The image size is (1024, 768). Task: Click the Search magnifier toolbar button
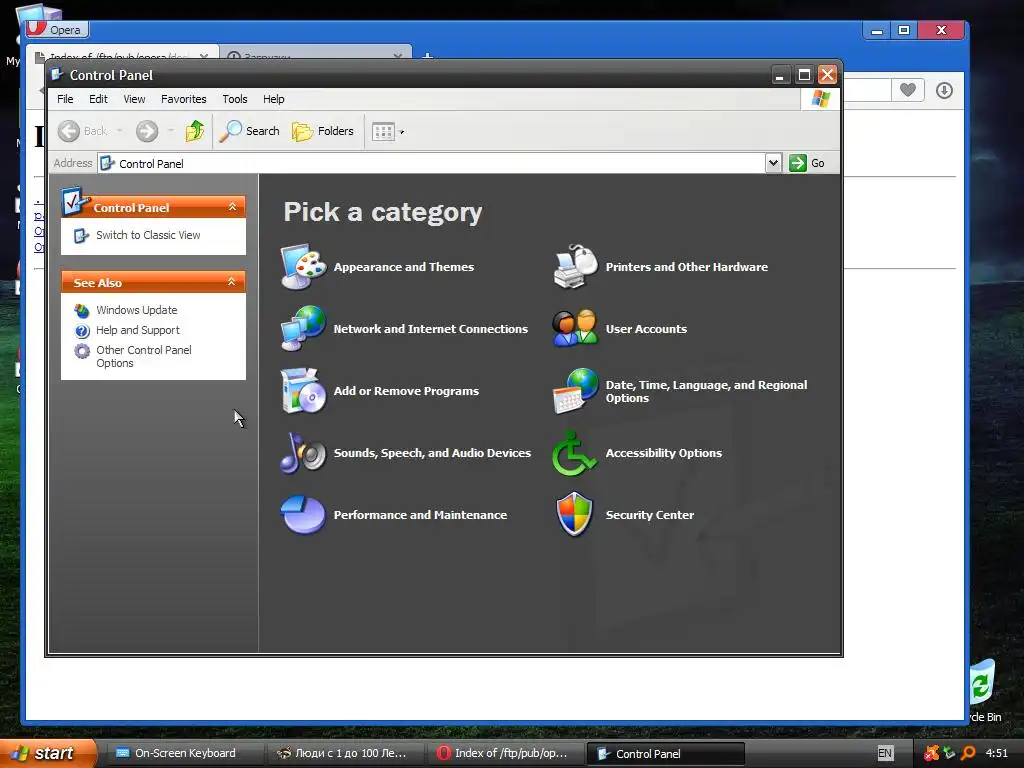pyautogui.click(x=249, y=131)
